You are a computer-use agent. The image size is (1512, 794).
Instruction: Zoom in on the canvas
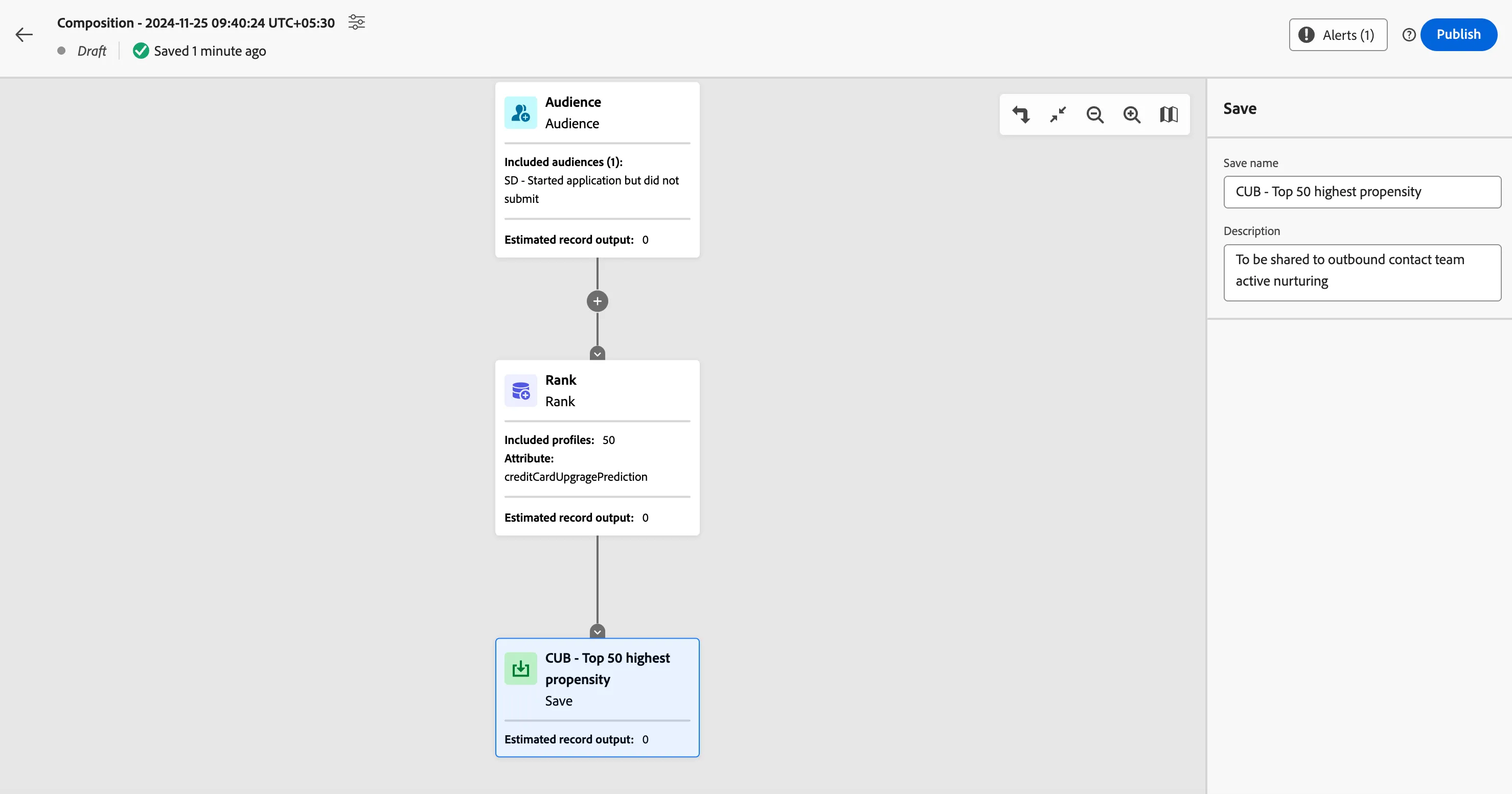coord(1132,114)
